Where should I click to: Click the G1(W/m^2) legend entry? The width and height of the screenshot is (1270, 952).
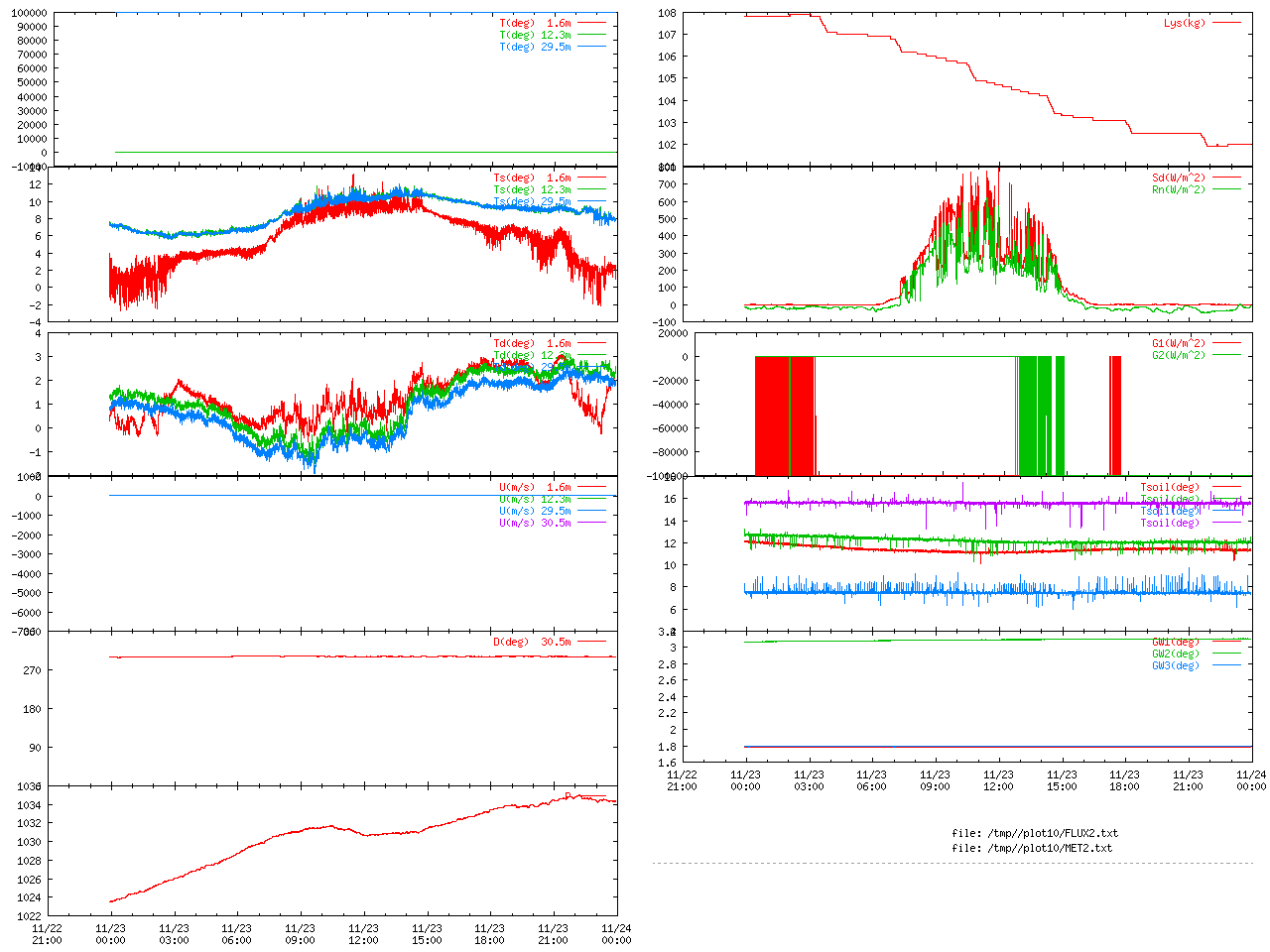pyautogui.click(x=1178, y=343)
